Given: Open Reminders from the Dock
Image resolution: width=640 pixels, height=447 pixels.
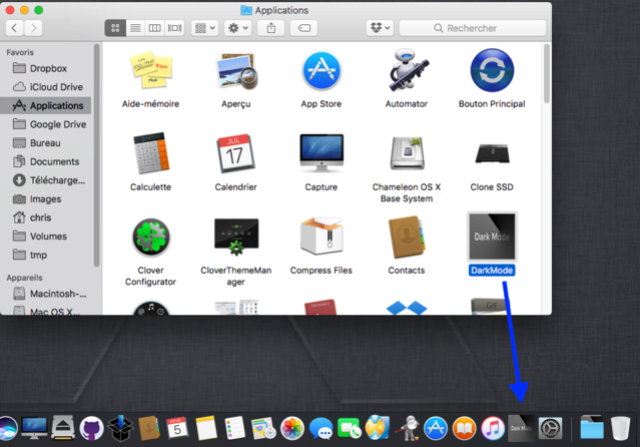Looking at the screenshot, I should point(235,429).
